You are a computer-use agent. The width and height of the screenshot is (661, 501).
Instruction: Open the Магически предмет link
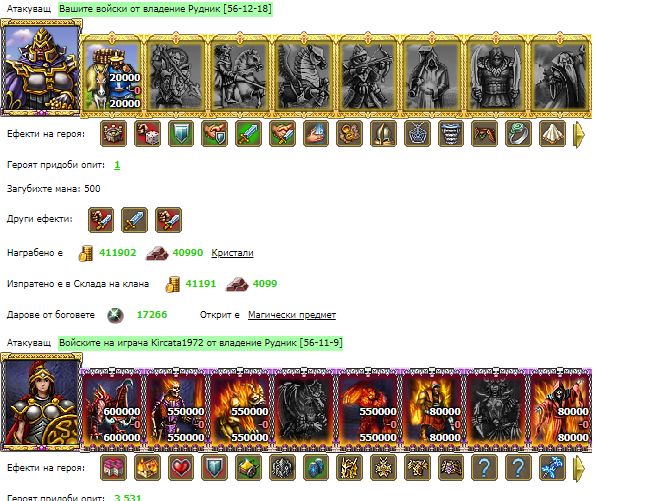tap(292, 315)
